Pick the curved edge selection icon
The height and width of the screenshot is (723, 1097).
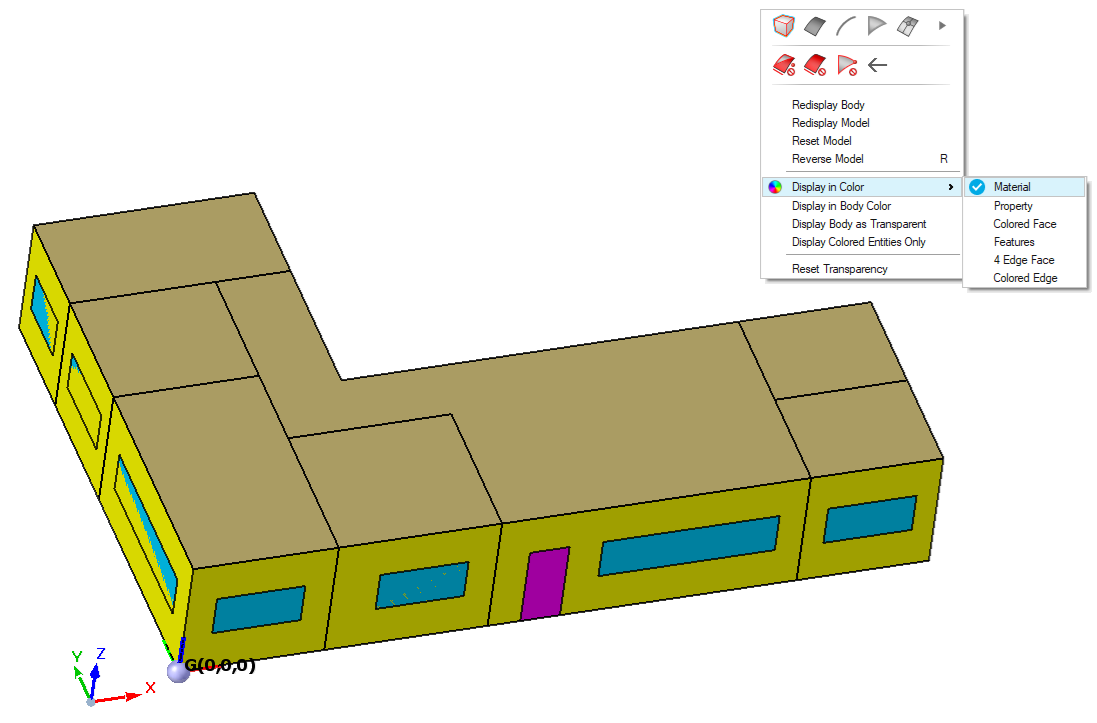tap(846, 26)
